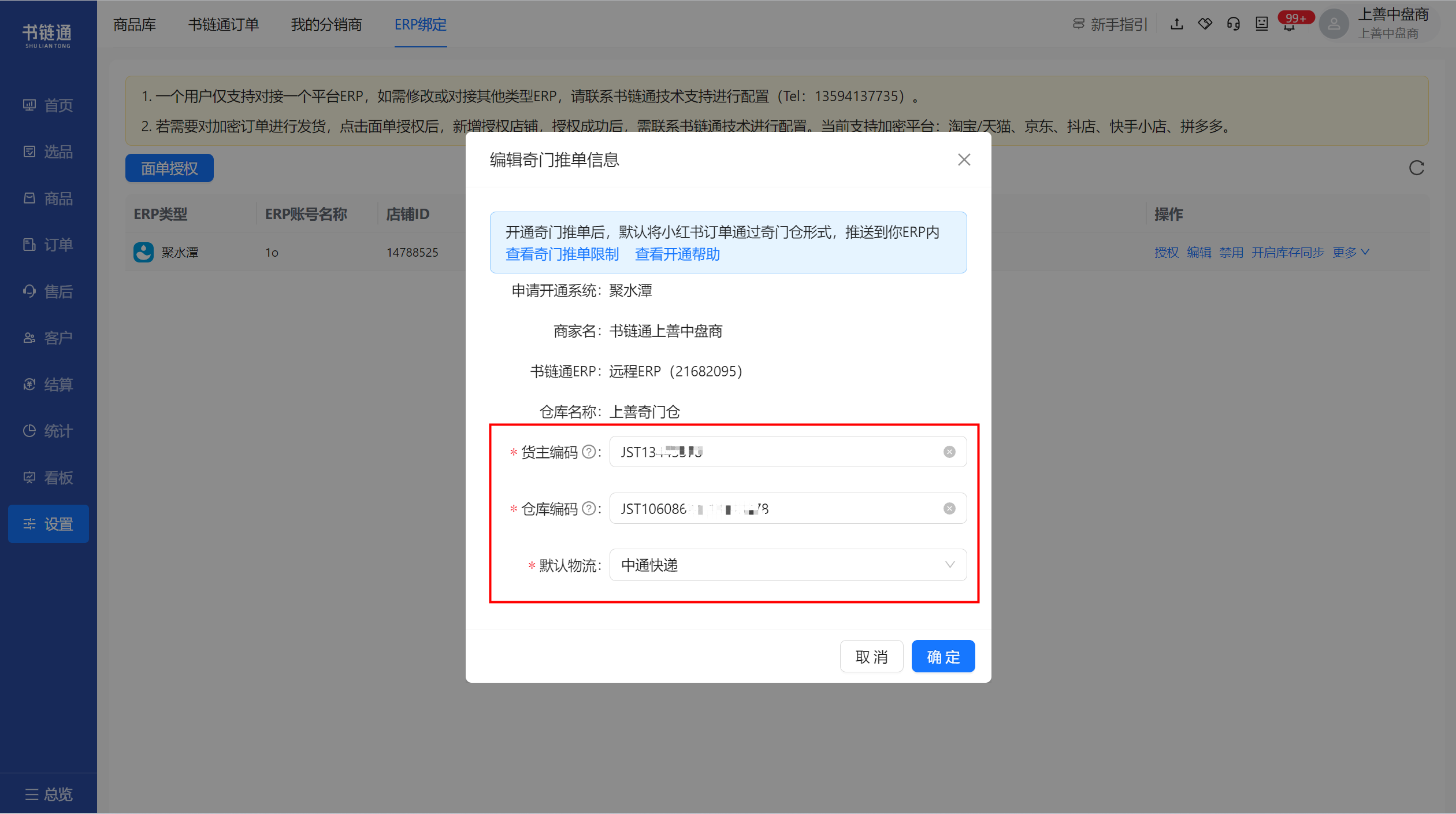
Task: Click the user avatar icon
Action: [1334, 24]
